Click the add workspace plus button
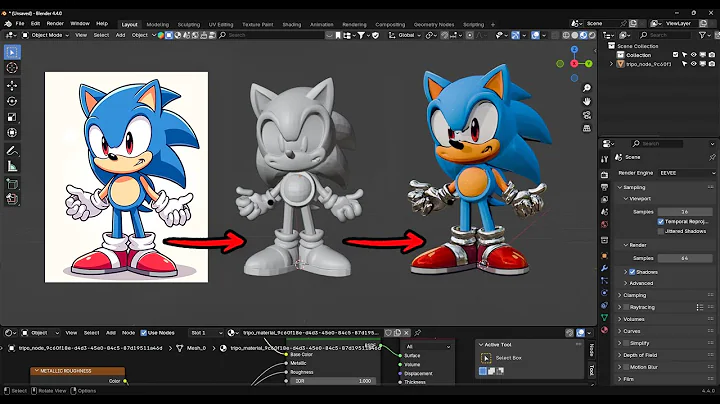 click(x=493, y=24)
